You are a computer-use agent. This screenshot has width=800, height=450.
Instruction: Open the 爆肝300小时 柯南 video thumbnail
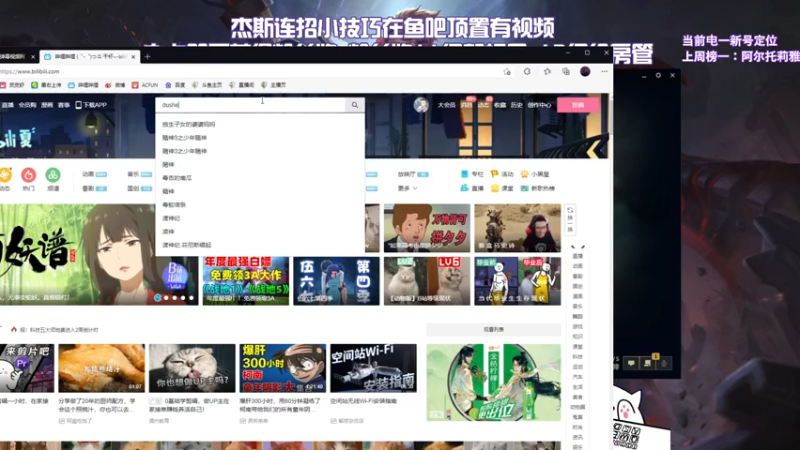[283, 368]
